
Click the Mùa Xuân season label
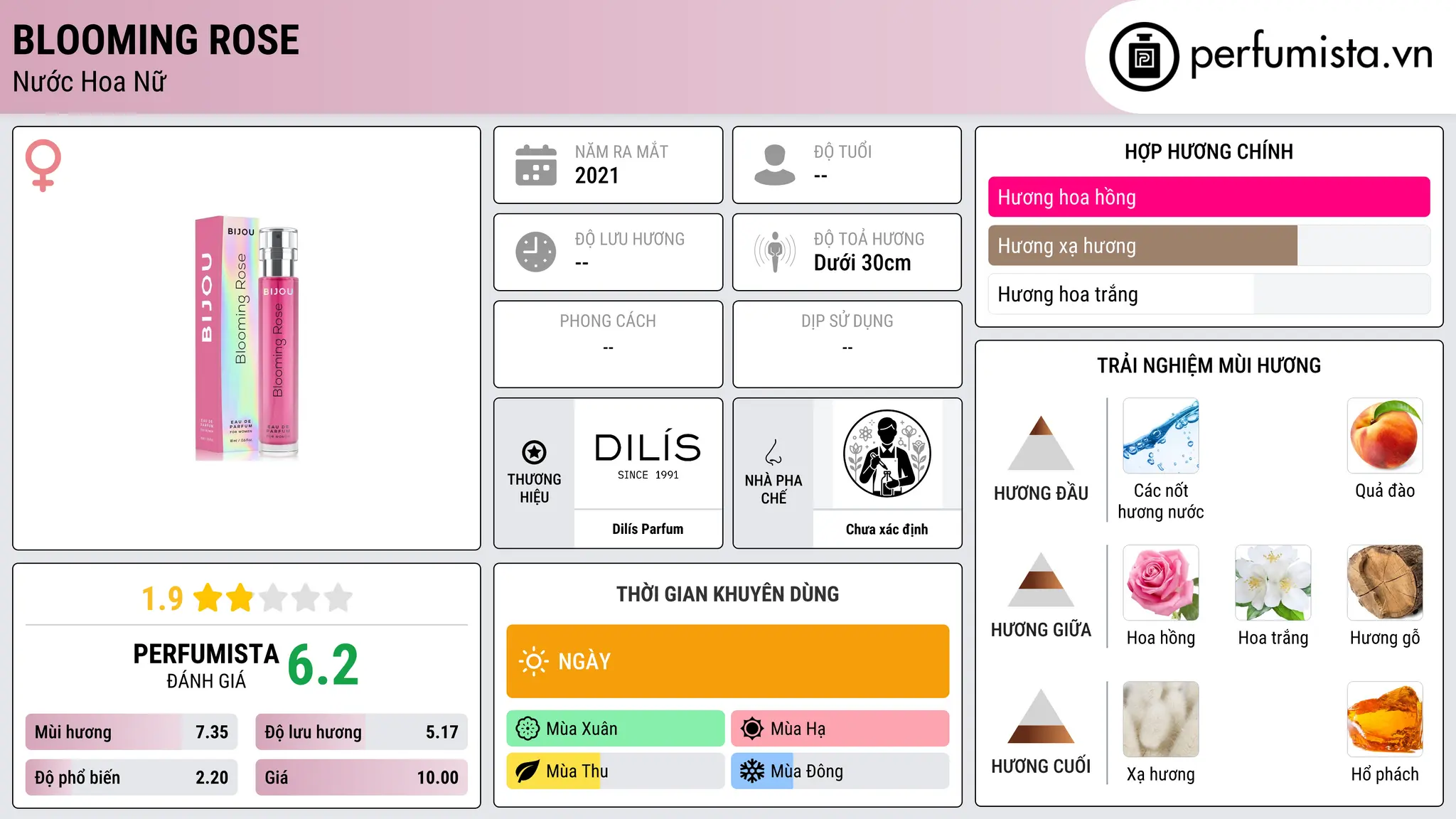(582, 729)
